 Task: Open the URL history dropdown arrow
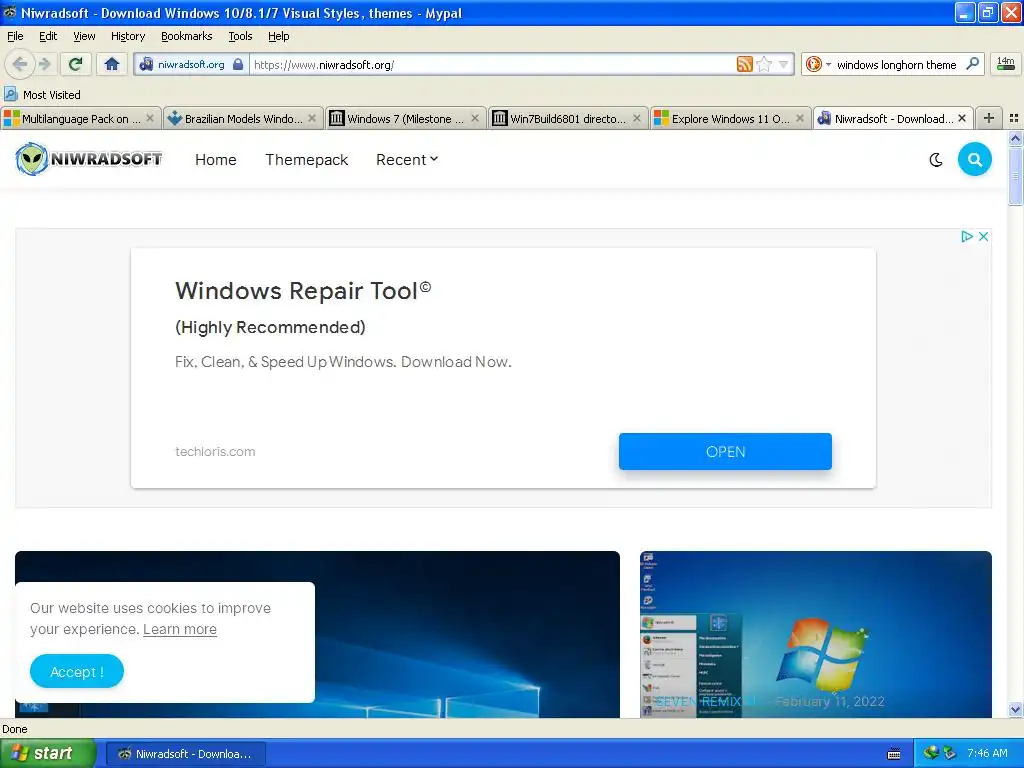[784, 64]
